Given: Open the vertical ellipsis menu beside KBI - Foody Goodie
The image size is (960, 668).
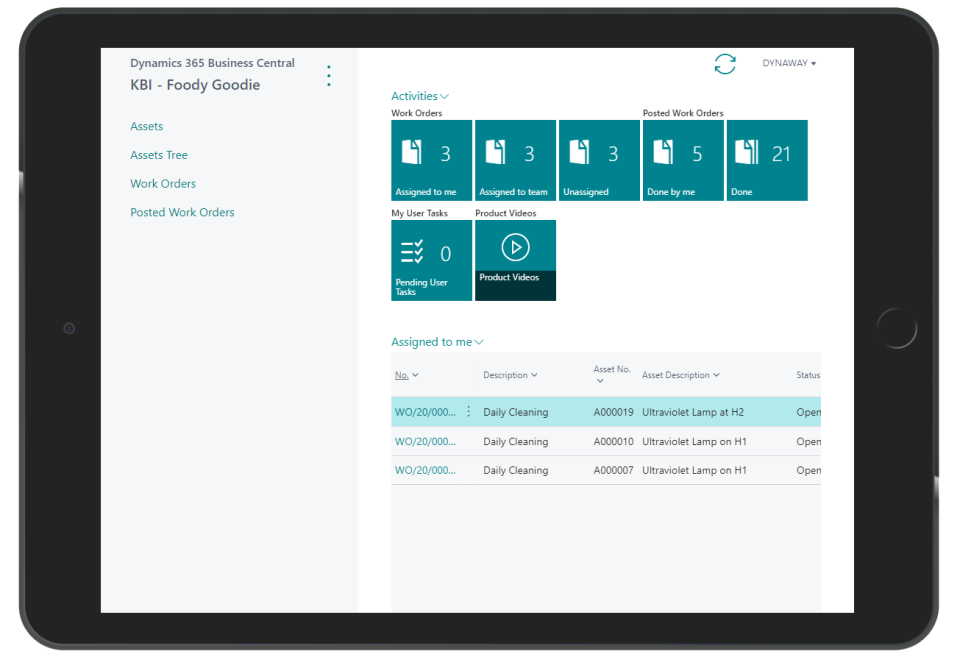Looking at the screenshot, I should 329,76.
